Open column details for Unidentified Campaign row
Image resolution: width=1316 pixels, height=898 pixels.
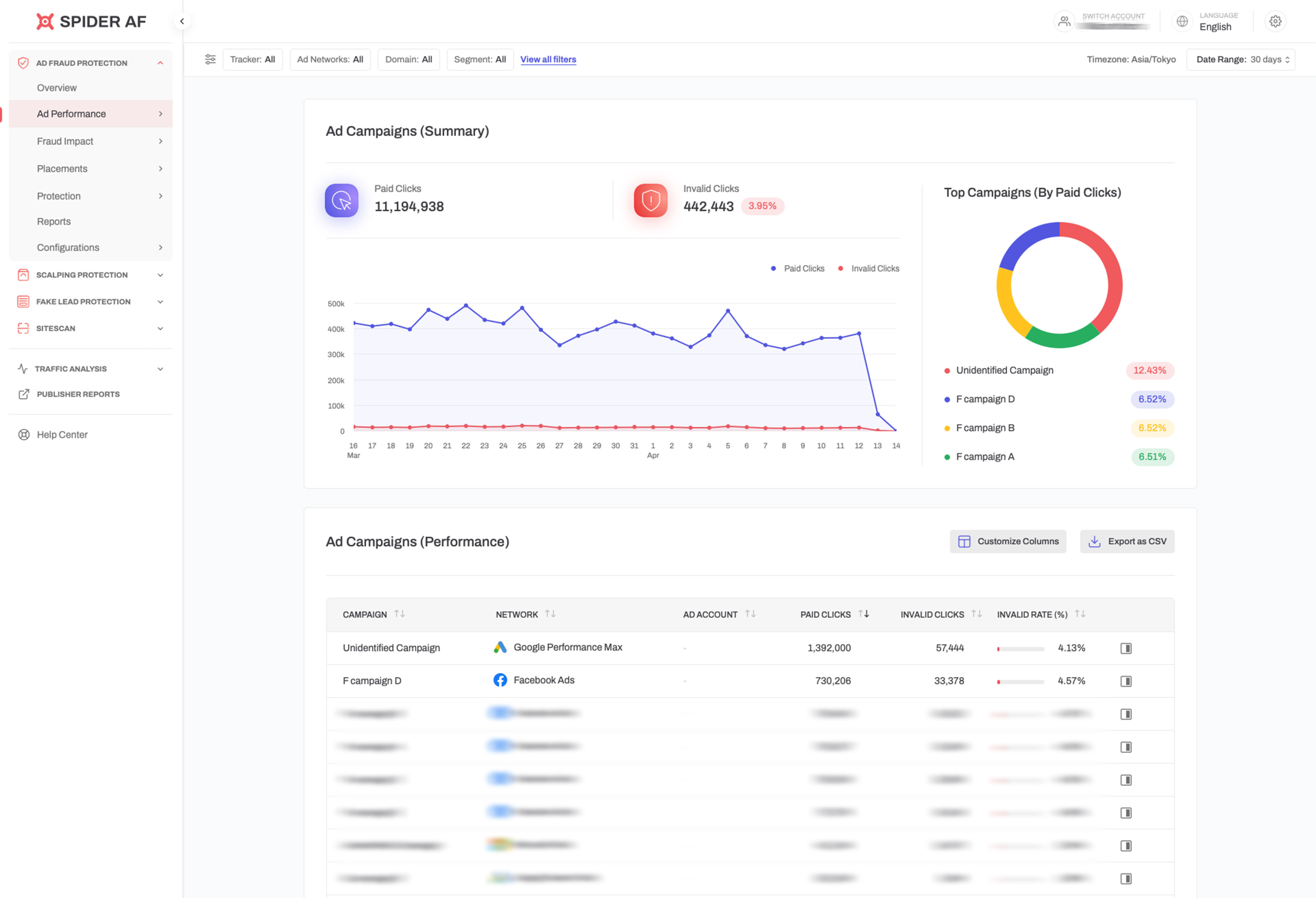pos(1126,648)
